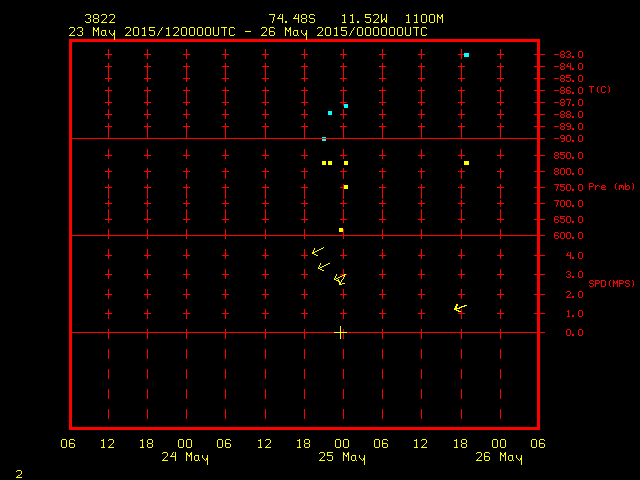Click the -83.0 temperature tick label
The width and height of the screenshot is (640, 480).
pyautogui.click(x=569, y=55)
